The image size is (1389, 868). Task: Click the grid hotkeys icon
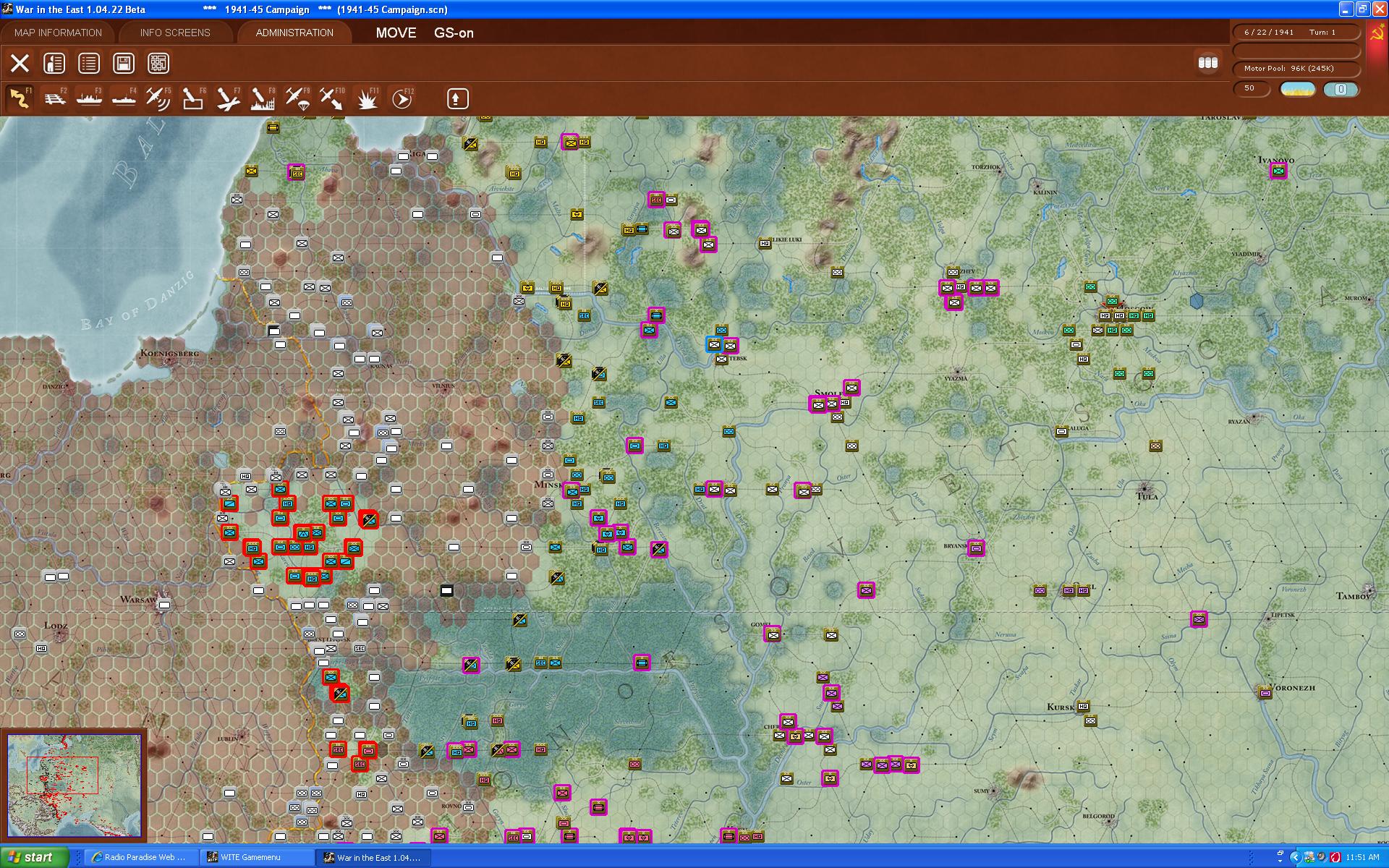[x=158, y=63]
